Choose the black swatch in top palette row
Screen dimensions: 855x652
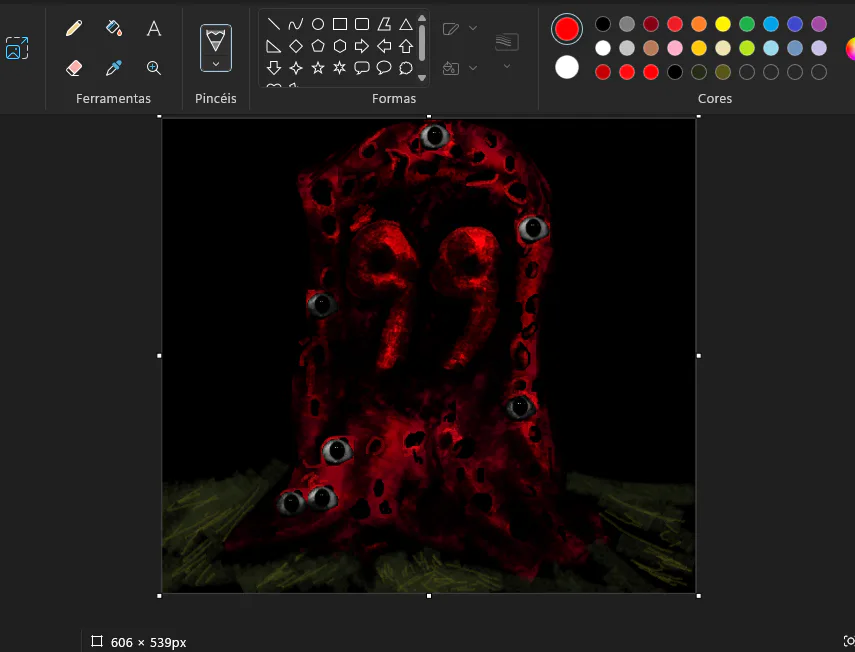tap(603, 24)
